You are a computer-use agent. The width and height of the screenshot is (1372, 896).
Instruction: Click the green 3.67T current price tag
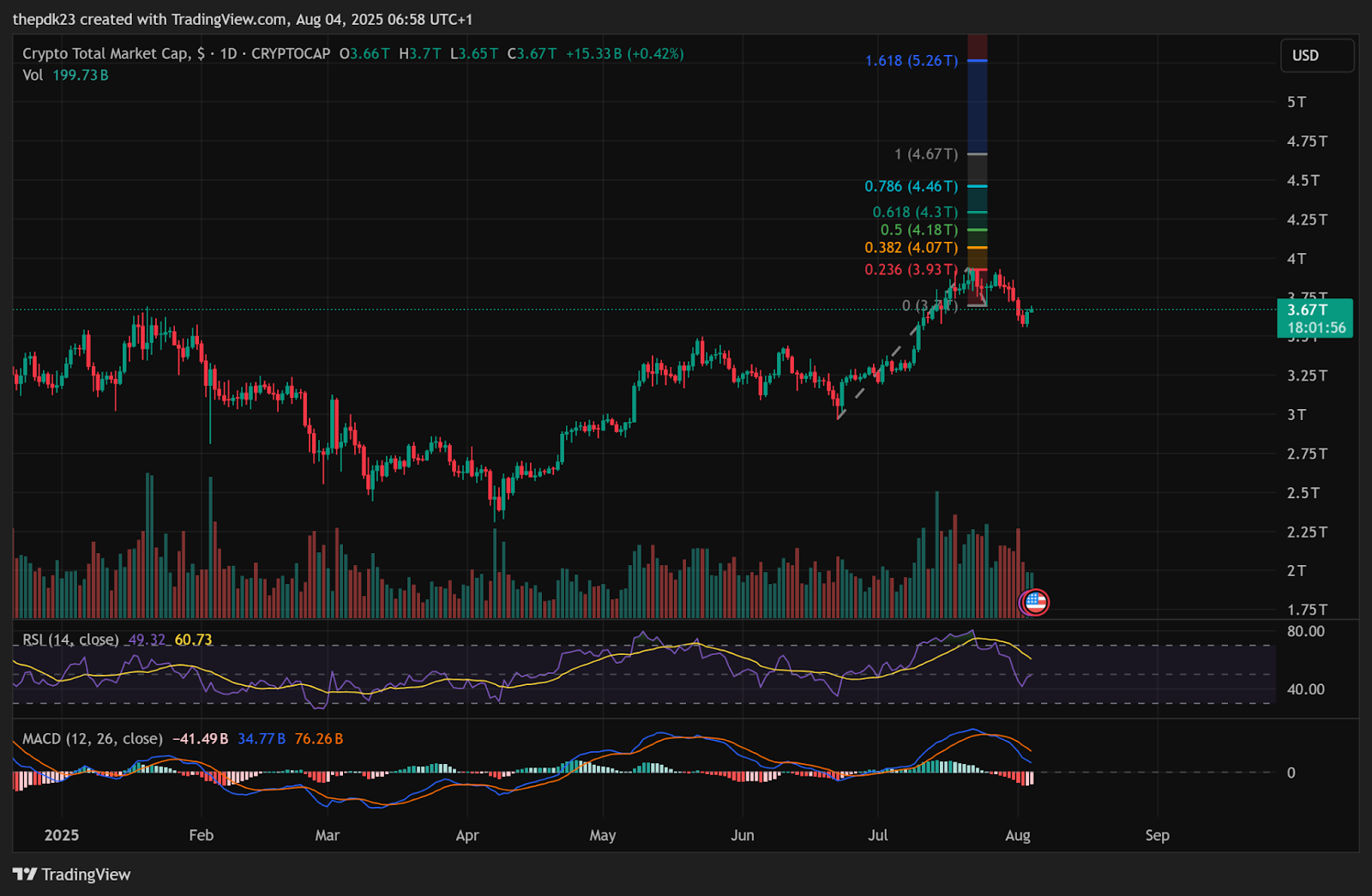(x=1315, y=318)
